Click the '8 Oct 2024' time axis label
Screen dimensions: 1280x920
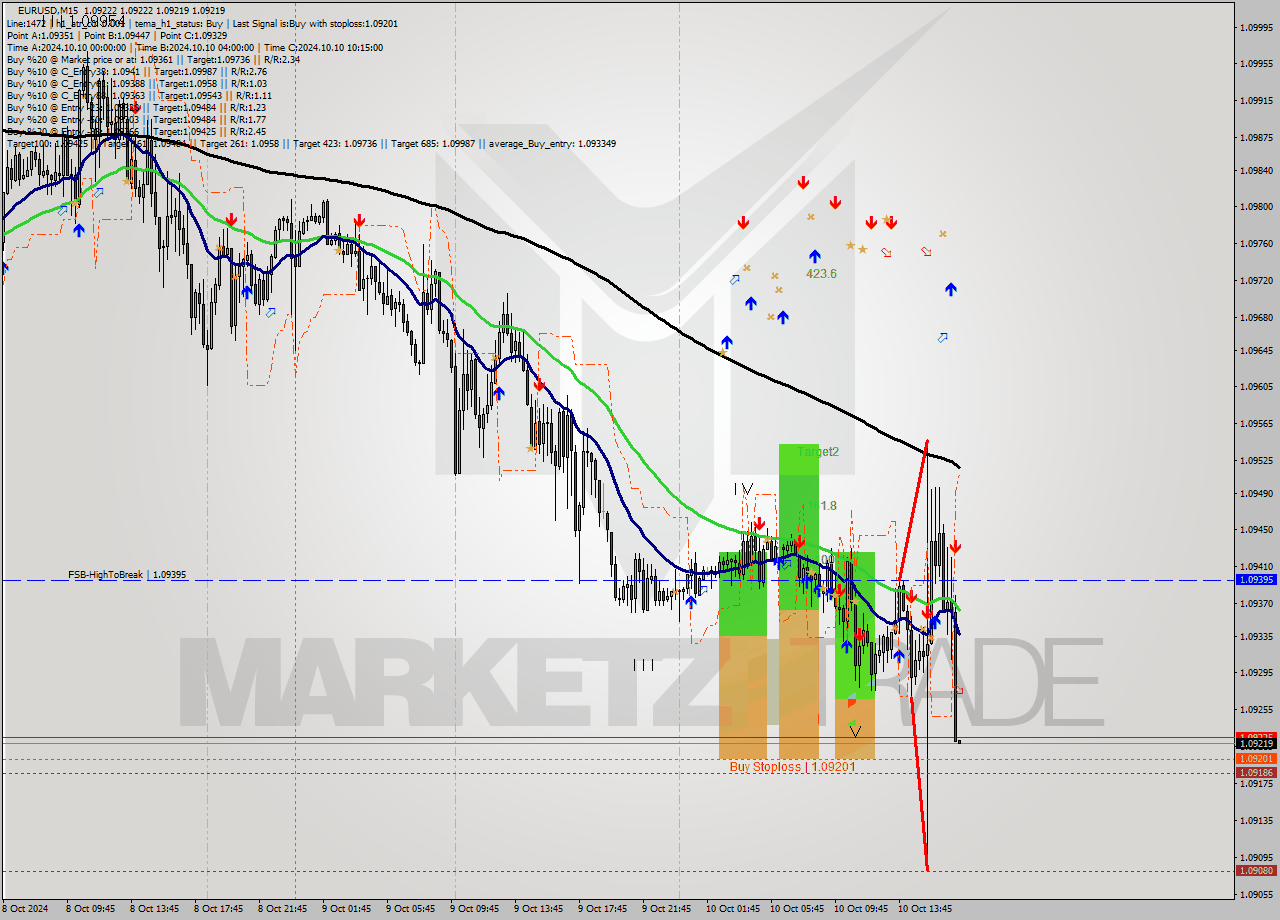[x=24, y=909]
